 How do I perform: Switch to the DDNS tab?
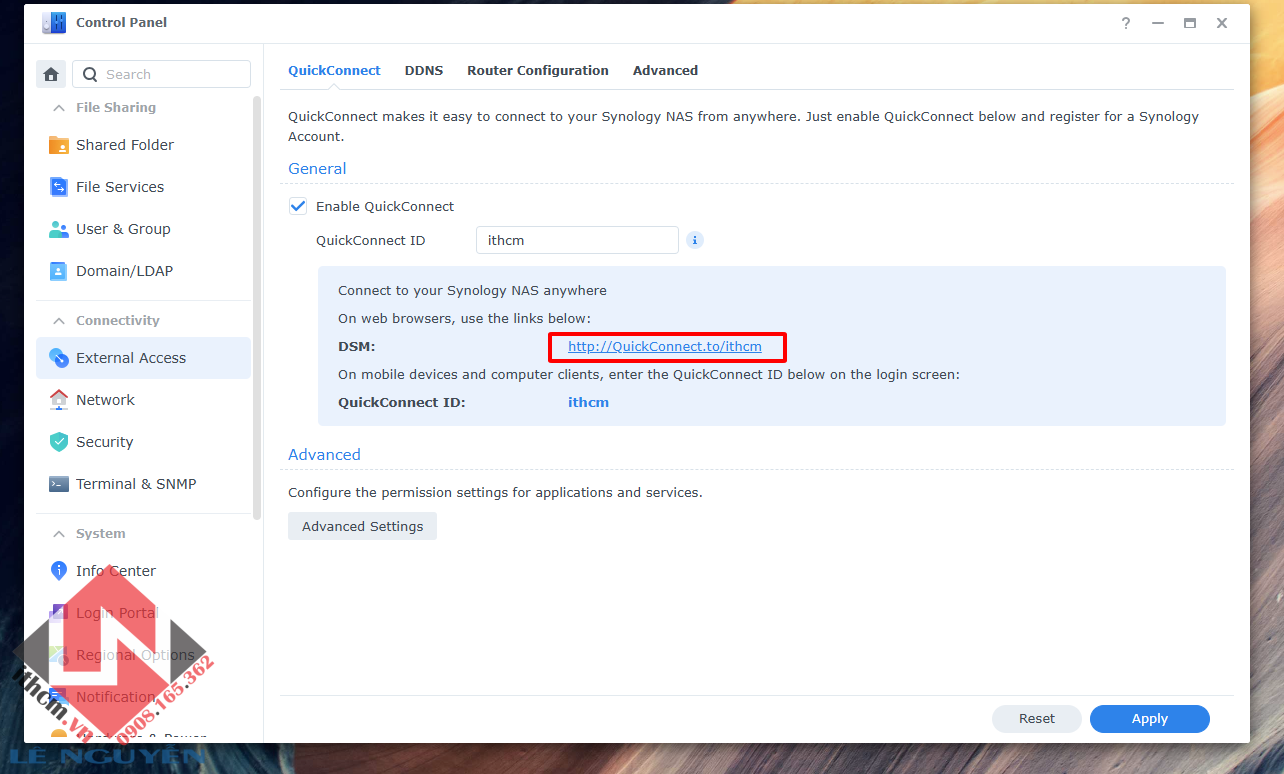click(x=424, y=71)
